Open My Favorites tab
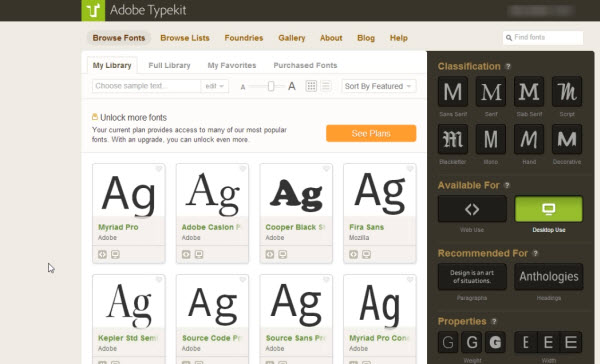 tap(232, 65)
